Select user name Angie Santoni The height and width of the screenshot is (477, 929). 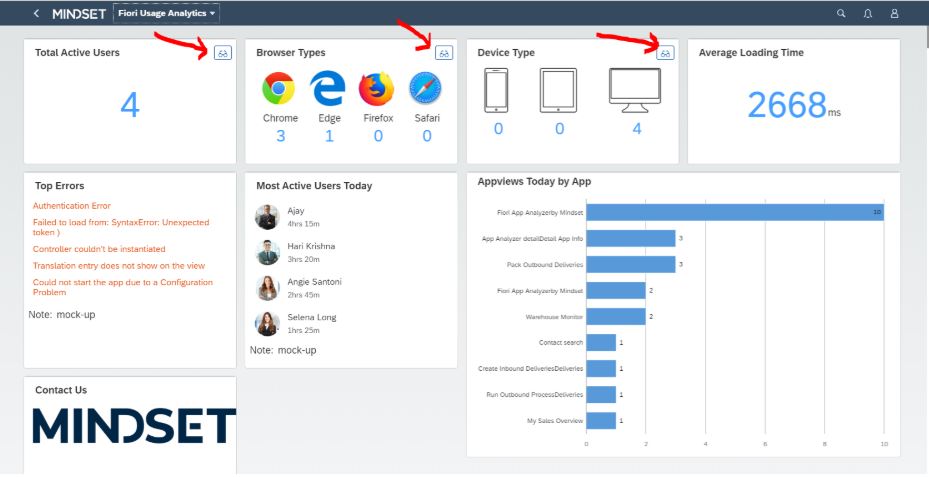(x=315, y=281)
